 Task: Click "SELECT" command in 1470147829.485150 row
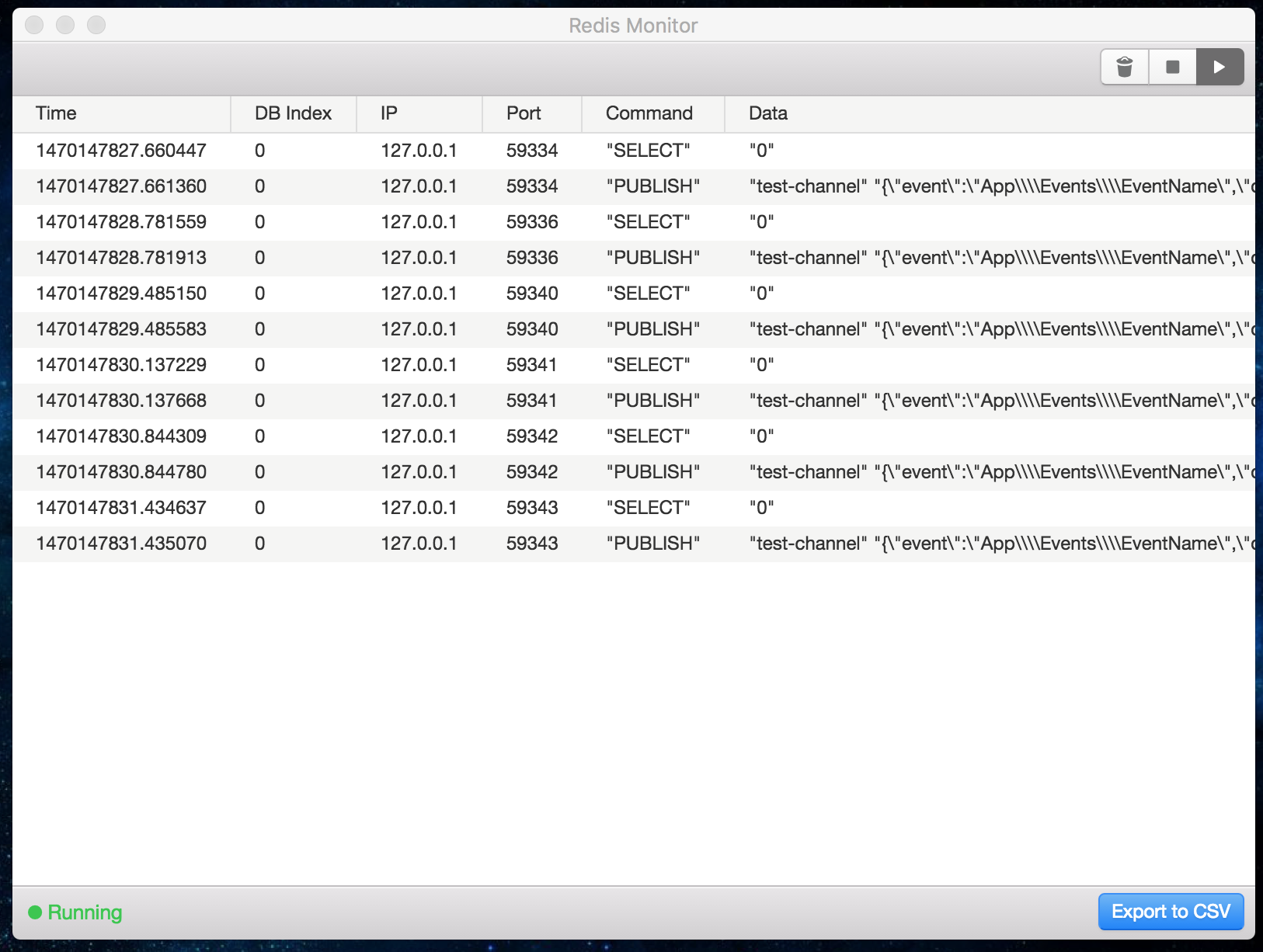pos(648,294)
